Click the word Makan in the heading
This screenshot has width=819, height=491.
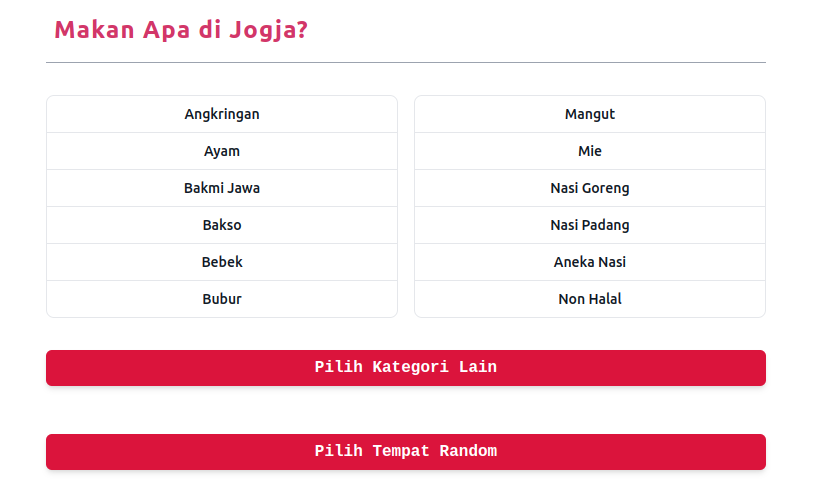(x=93, y=31)
